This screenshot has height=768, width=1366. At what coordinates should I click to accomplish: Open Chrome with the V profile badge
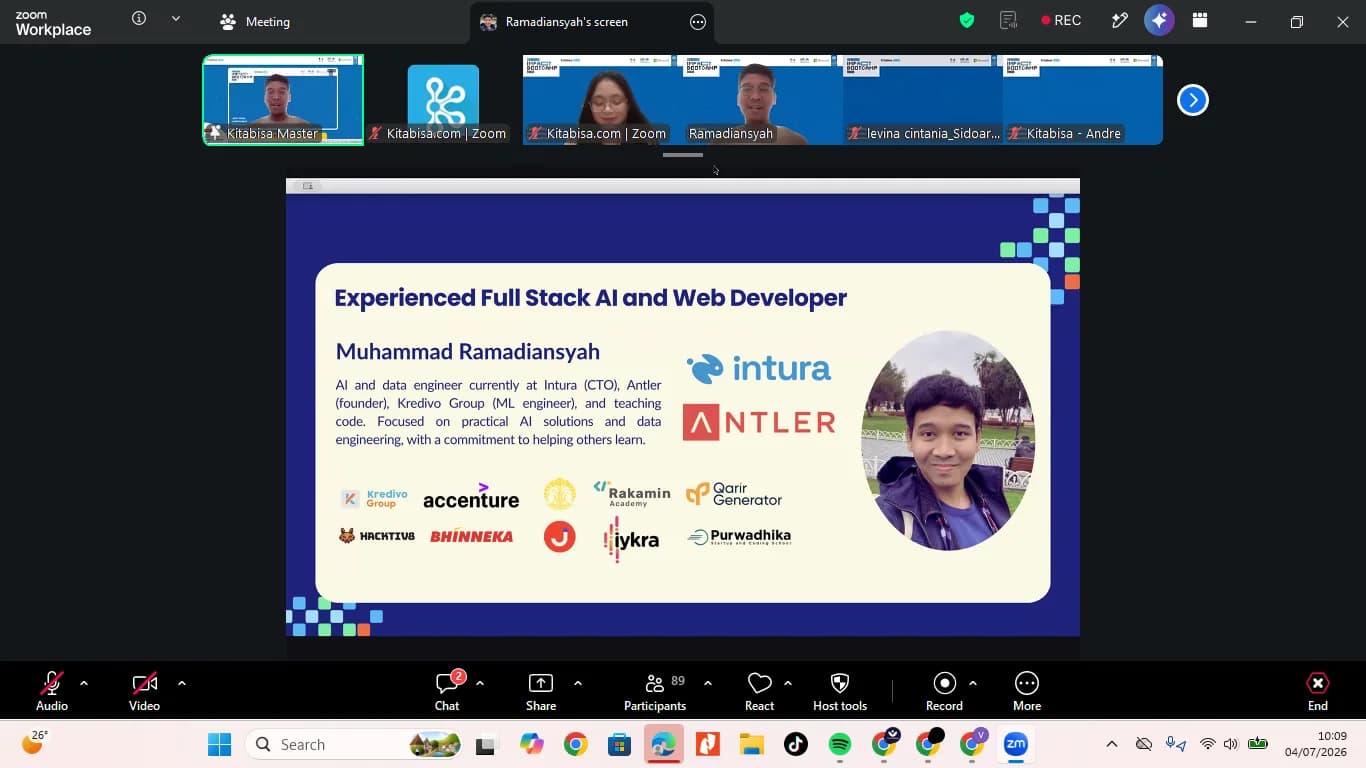click(972, 744)
